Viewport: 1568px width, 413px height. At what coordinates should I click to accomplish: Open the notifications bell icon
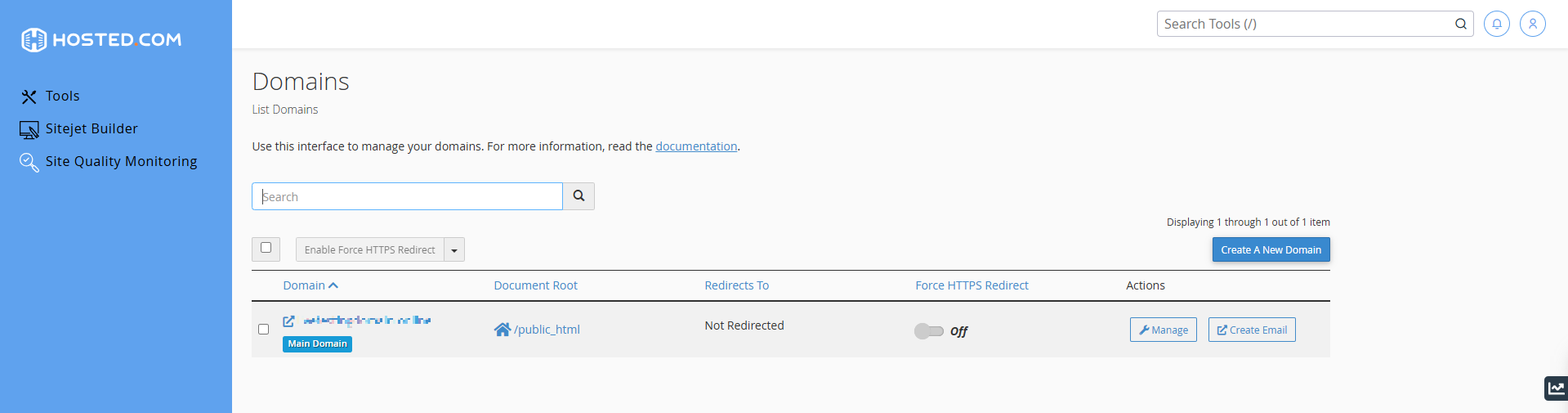pos(1496,24)
